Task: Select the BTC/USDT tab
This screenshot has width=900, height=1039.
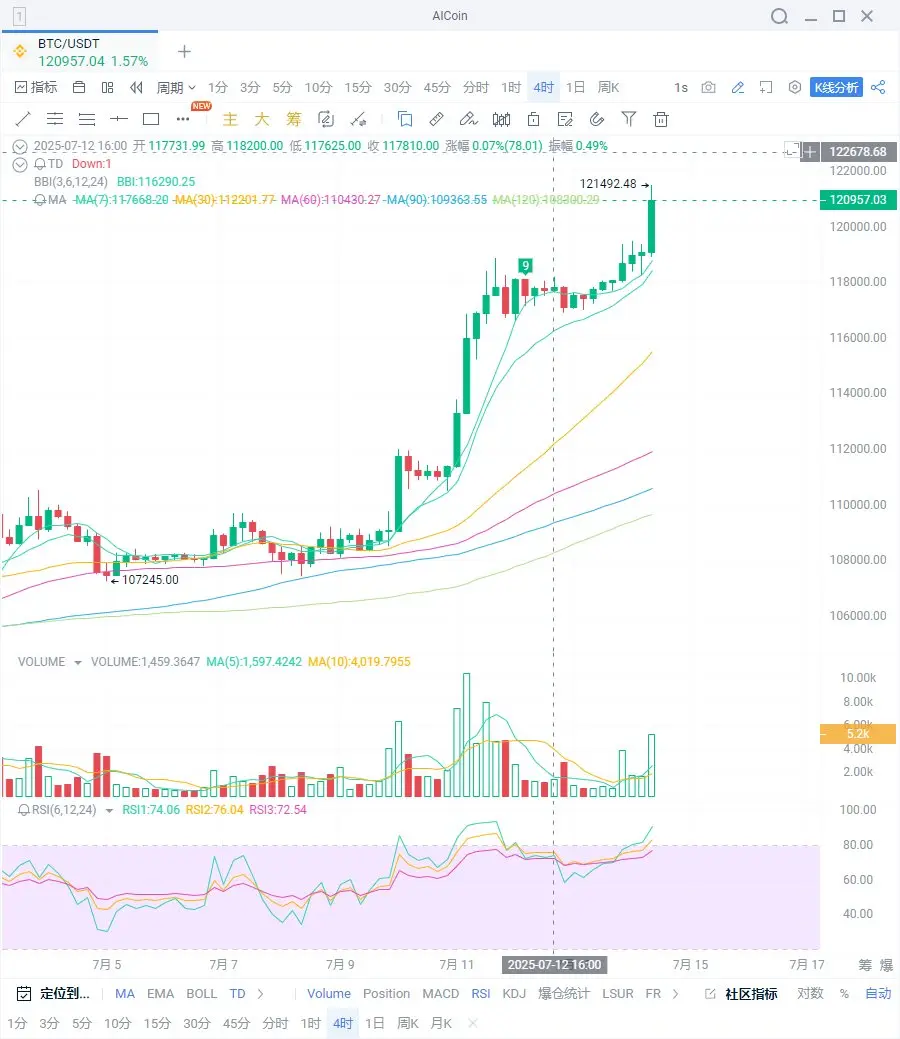Action: click(80, 52)
